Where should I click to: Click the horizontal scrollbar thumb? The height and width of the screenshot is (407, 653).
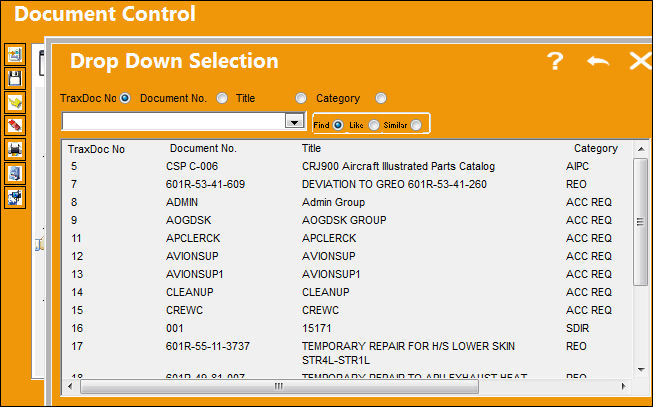[x=279, y=387]
